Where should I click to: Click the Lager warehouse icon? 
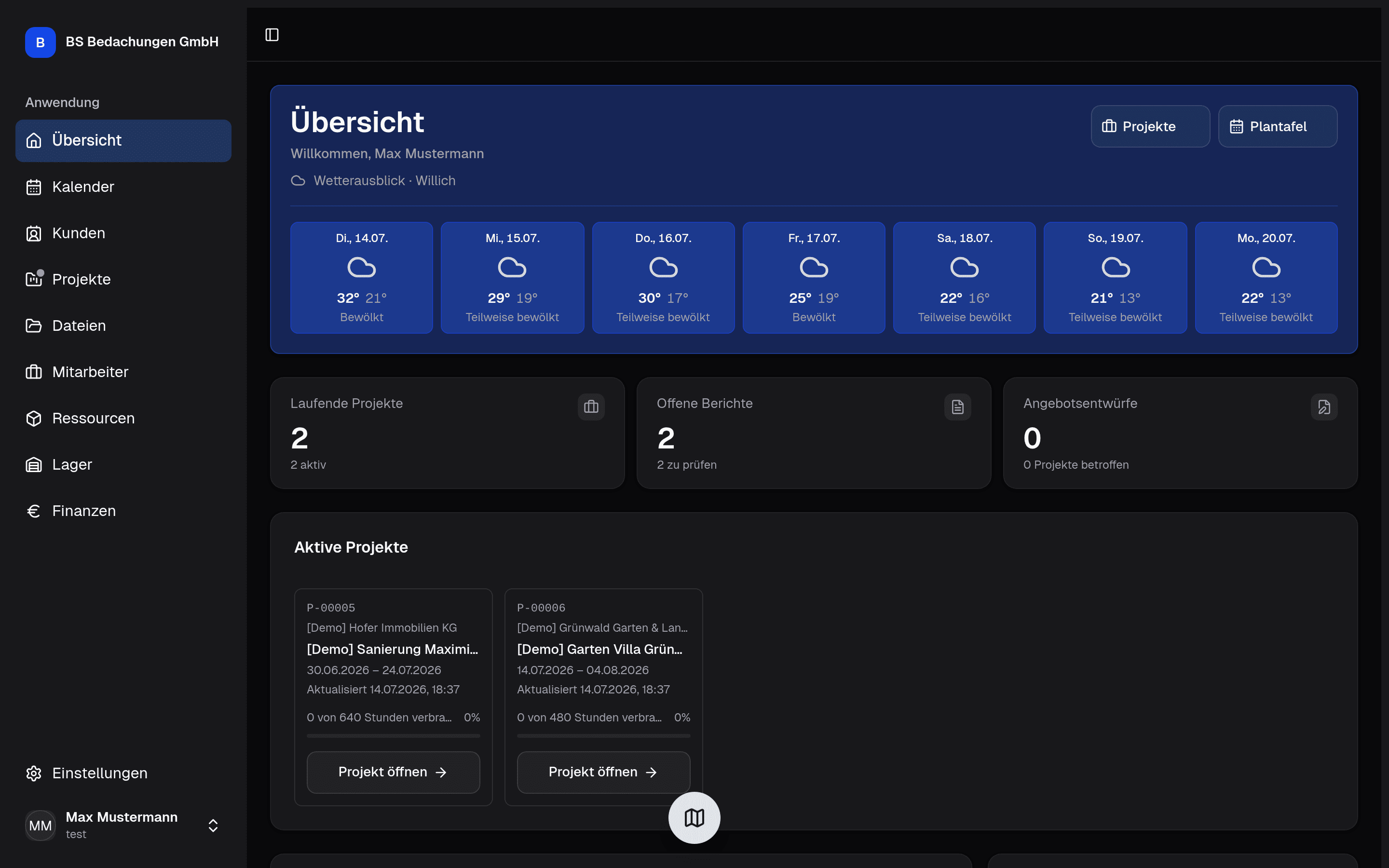coord(34,465)
